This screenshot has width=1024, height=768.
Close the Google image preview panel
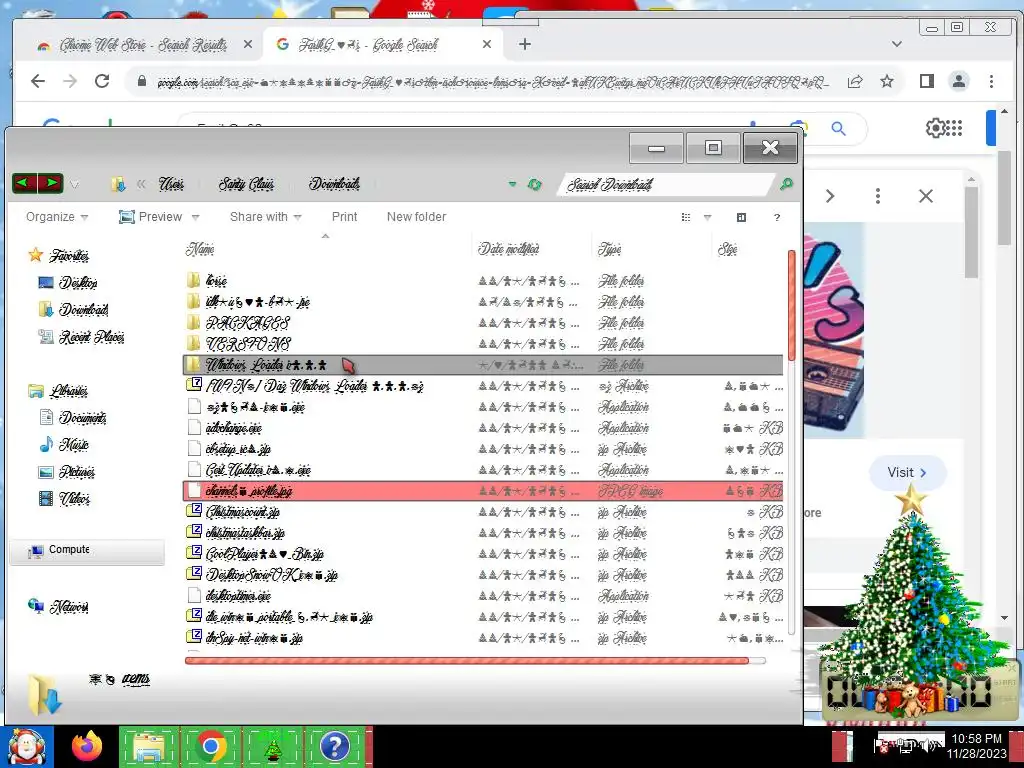click(x=925, y=196)
